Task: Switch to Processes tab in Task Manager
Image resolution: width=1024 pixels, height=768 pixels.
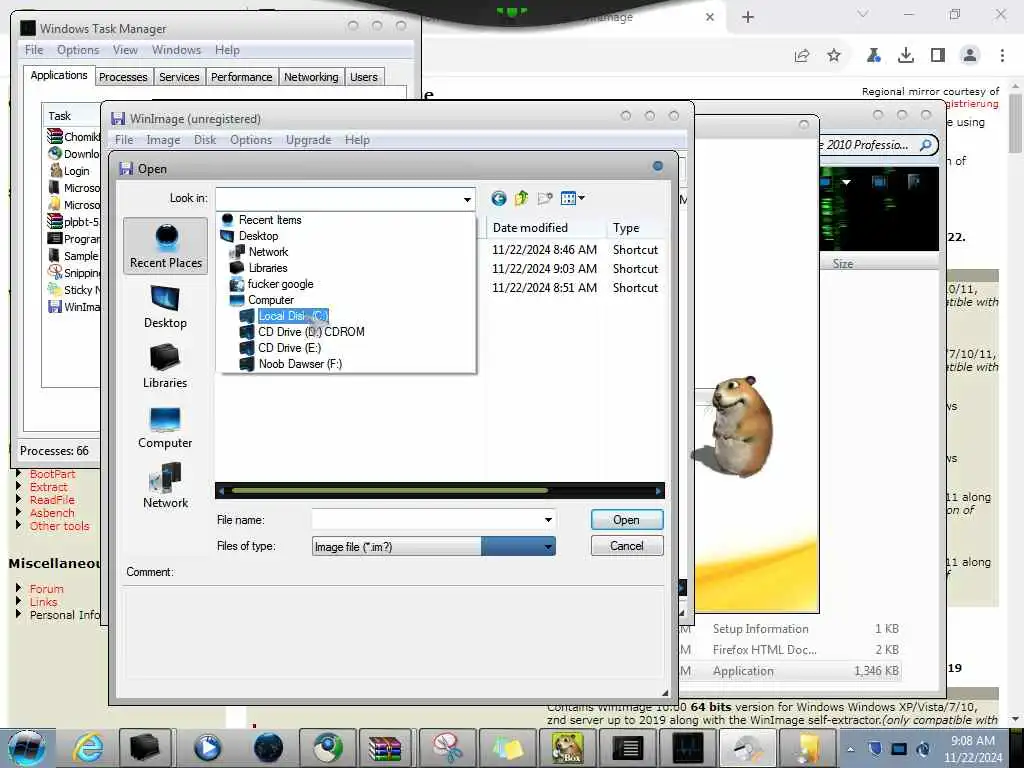Action: [x=123, y=77]
